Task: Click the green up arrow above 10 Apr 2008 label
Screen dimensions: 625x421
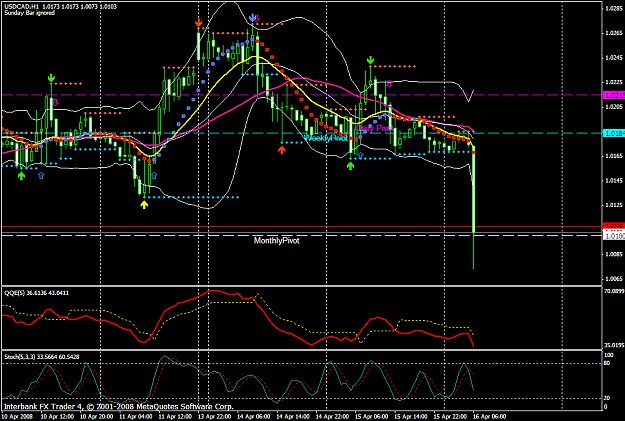Action: 22,175
